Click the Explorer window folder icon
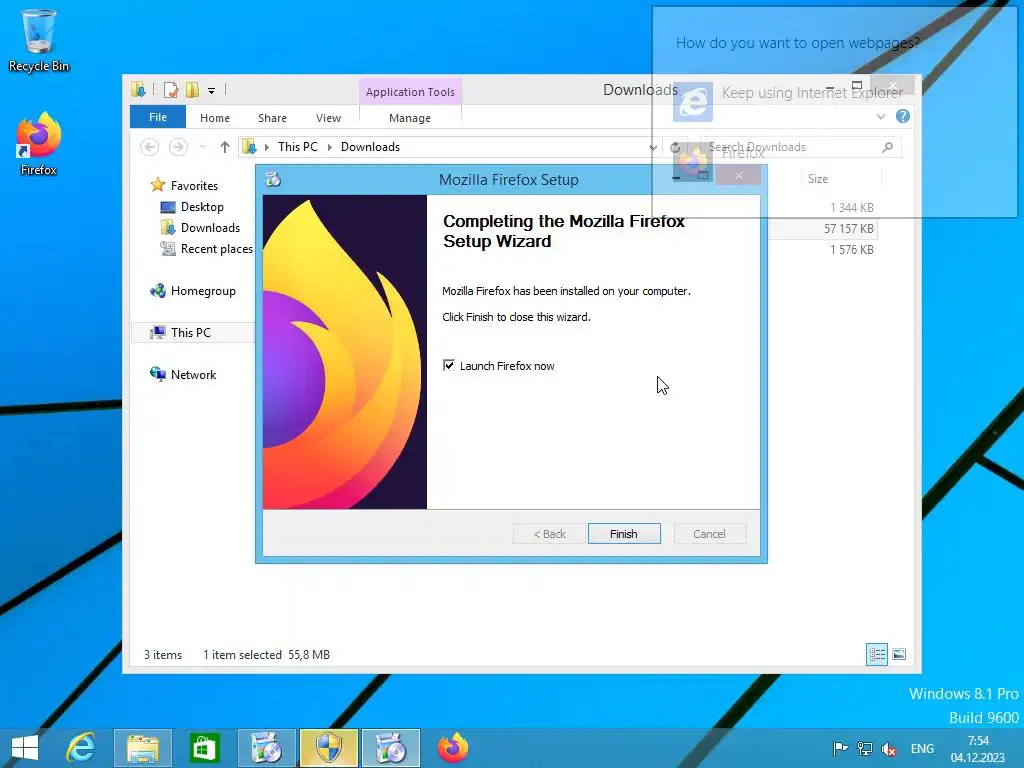Image resolution: width=1024 pixels, height=768 pixels. 138,89
